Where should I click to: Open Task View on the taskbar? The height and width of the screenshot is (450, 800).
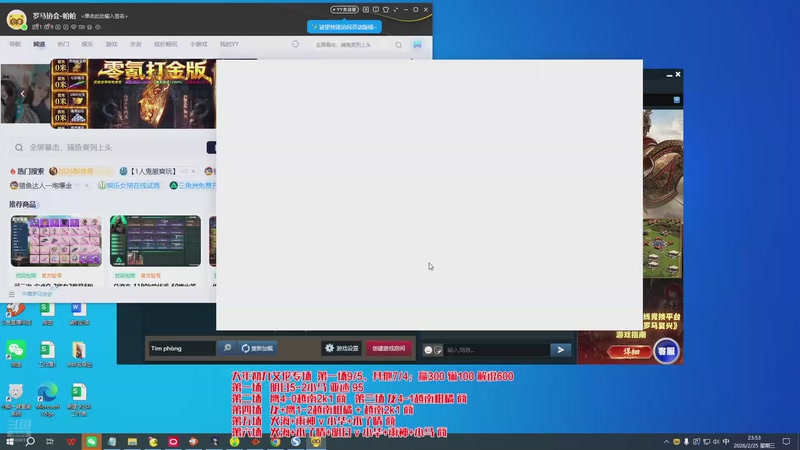pos(50,442)
